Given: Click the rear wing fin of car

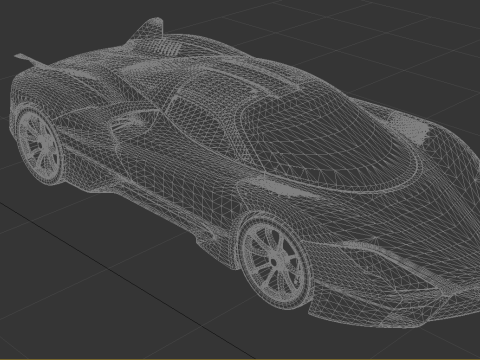Looking at the screenshot, I should (147, 31).
